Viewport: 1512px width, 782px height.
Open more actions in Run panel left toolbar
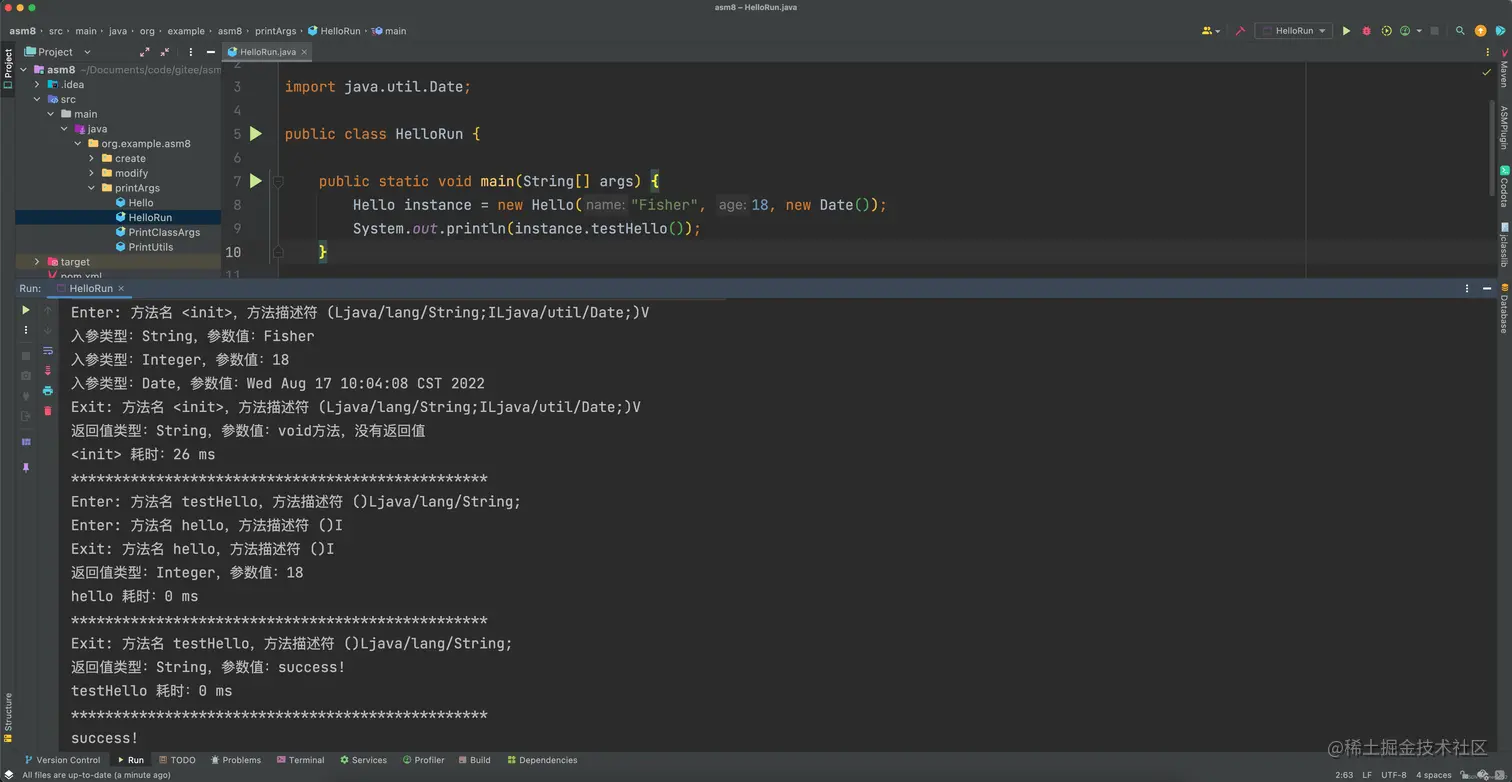pos(26,330)
